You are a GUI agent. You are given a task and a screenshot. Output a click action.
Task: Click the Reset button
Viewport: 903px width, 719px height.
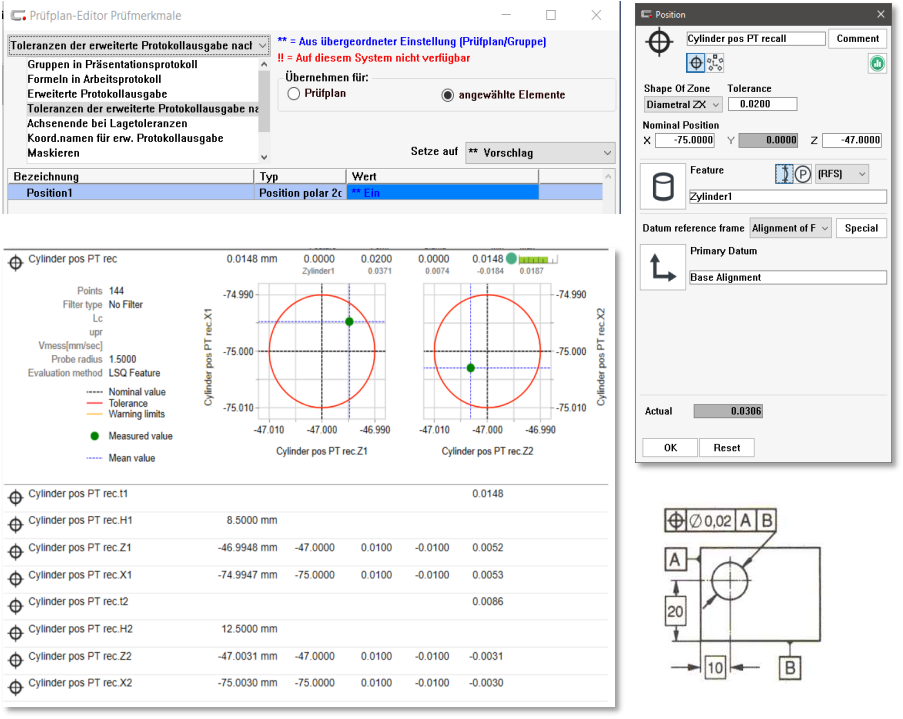coord(726,448)
